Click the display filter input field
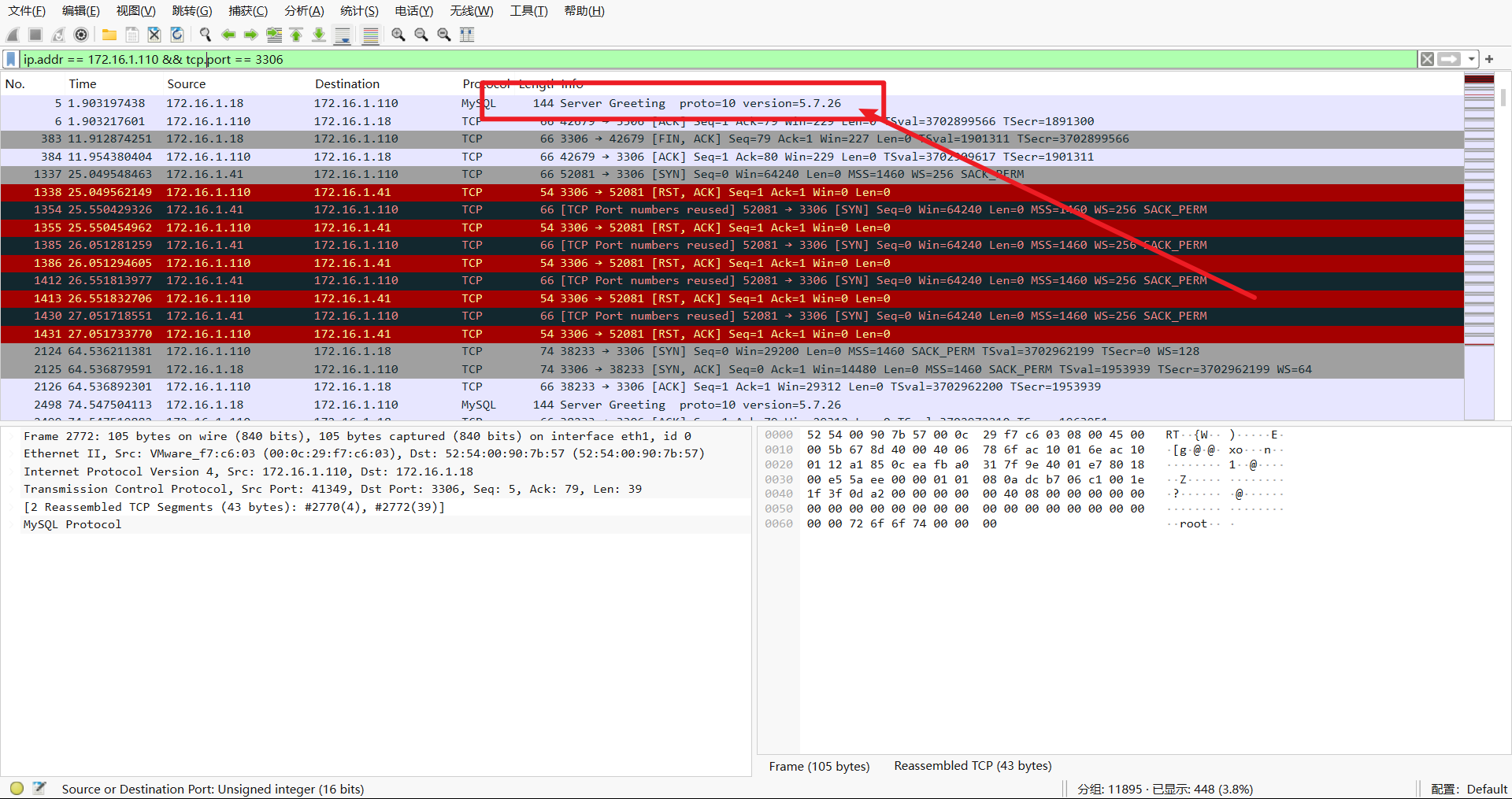The image size is (1512, 799). (717, 59)
